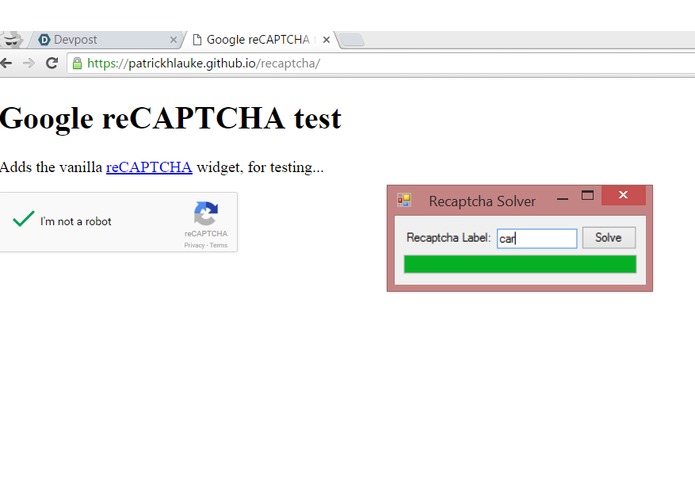Click the Devpost tab favicon
Image resolution: width=695 pixels, height=494 pixels.
coord(44,40)
